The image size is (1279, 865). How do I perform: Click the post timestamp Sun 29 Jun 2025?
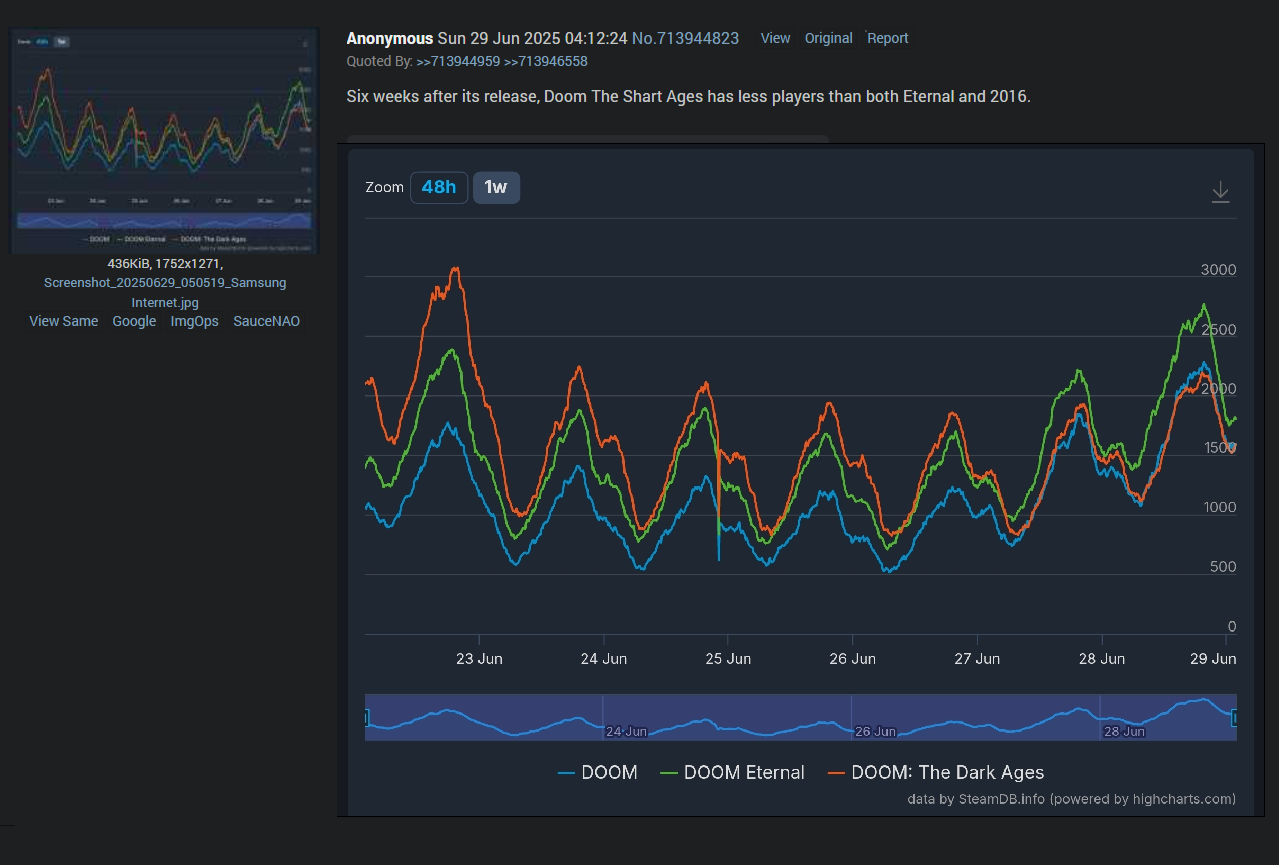coord(533,38)
